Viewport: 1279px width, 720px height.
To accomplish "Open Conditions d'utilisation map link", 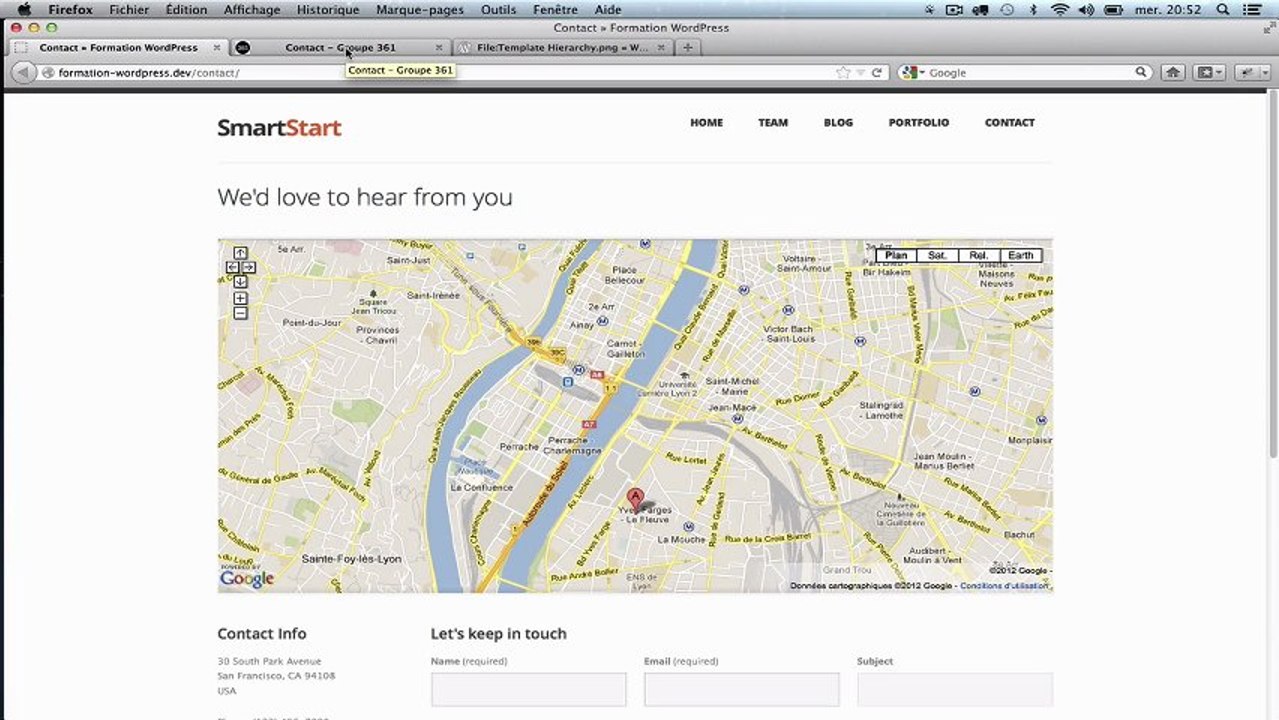I will coord(1004,586).
